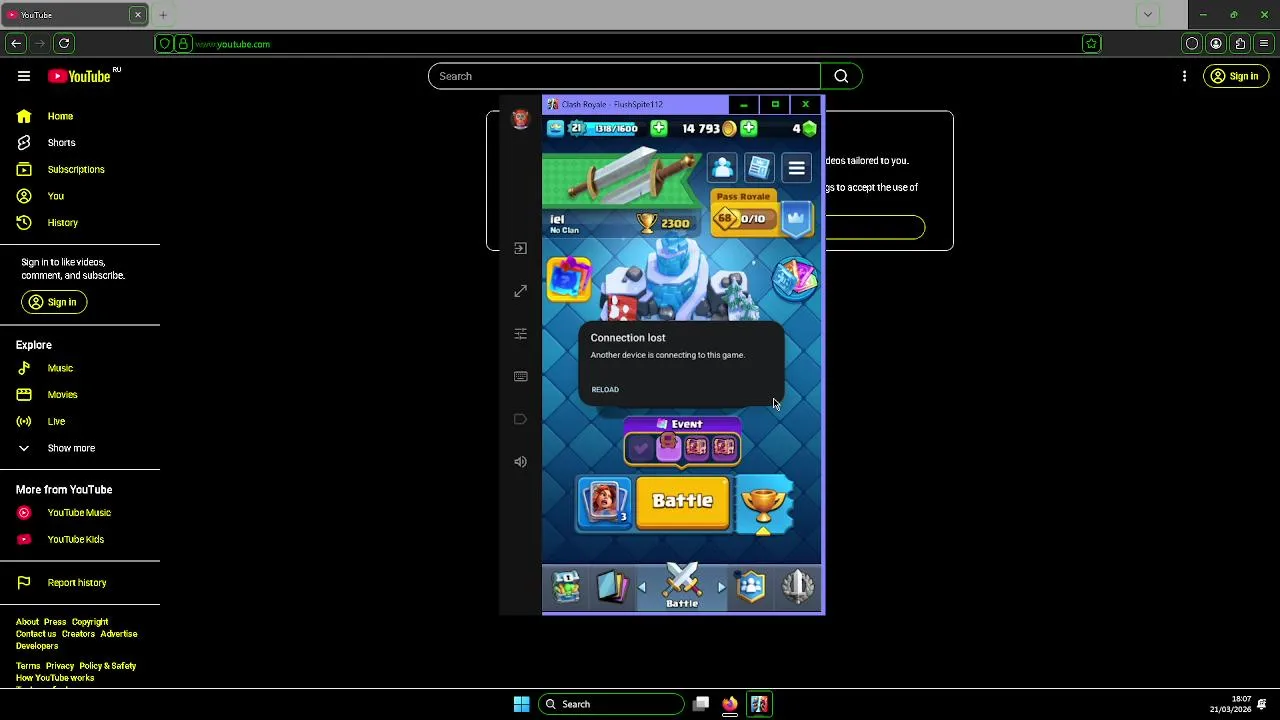Click the YouTube search magnifier button
Screen dimensions: 1280x720
pyautogui.click(x=841, y=76)
